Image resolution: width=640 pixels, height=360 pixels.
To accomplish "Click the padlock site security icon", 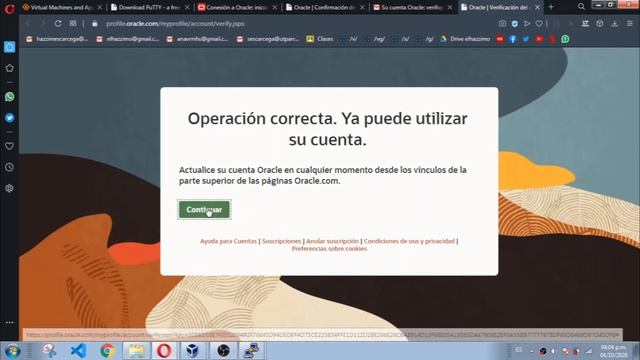I will [95, 24].
